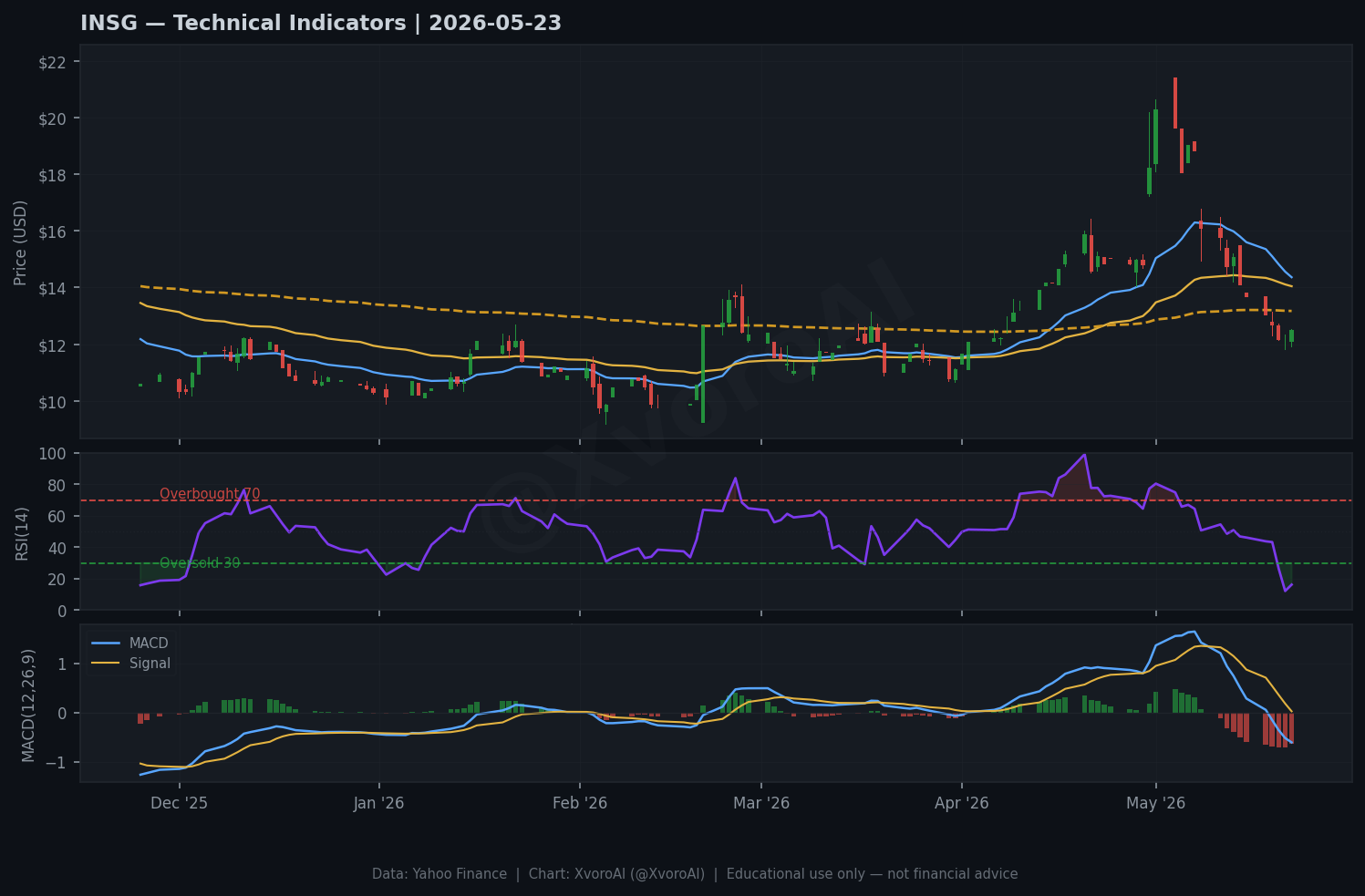
Task: Click the May '26 date label
Action: tap(1155, 803)
